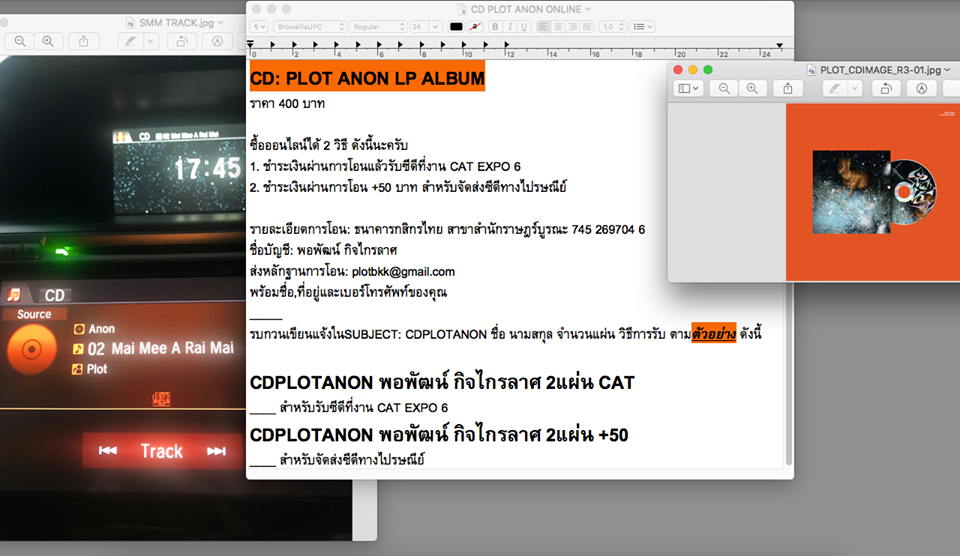Zoom in on PLOT_CDIMAGE_R3-01.jpg image
The height and width of the screenshot is (556, 960).
752,88
